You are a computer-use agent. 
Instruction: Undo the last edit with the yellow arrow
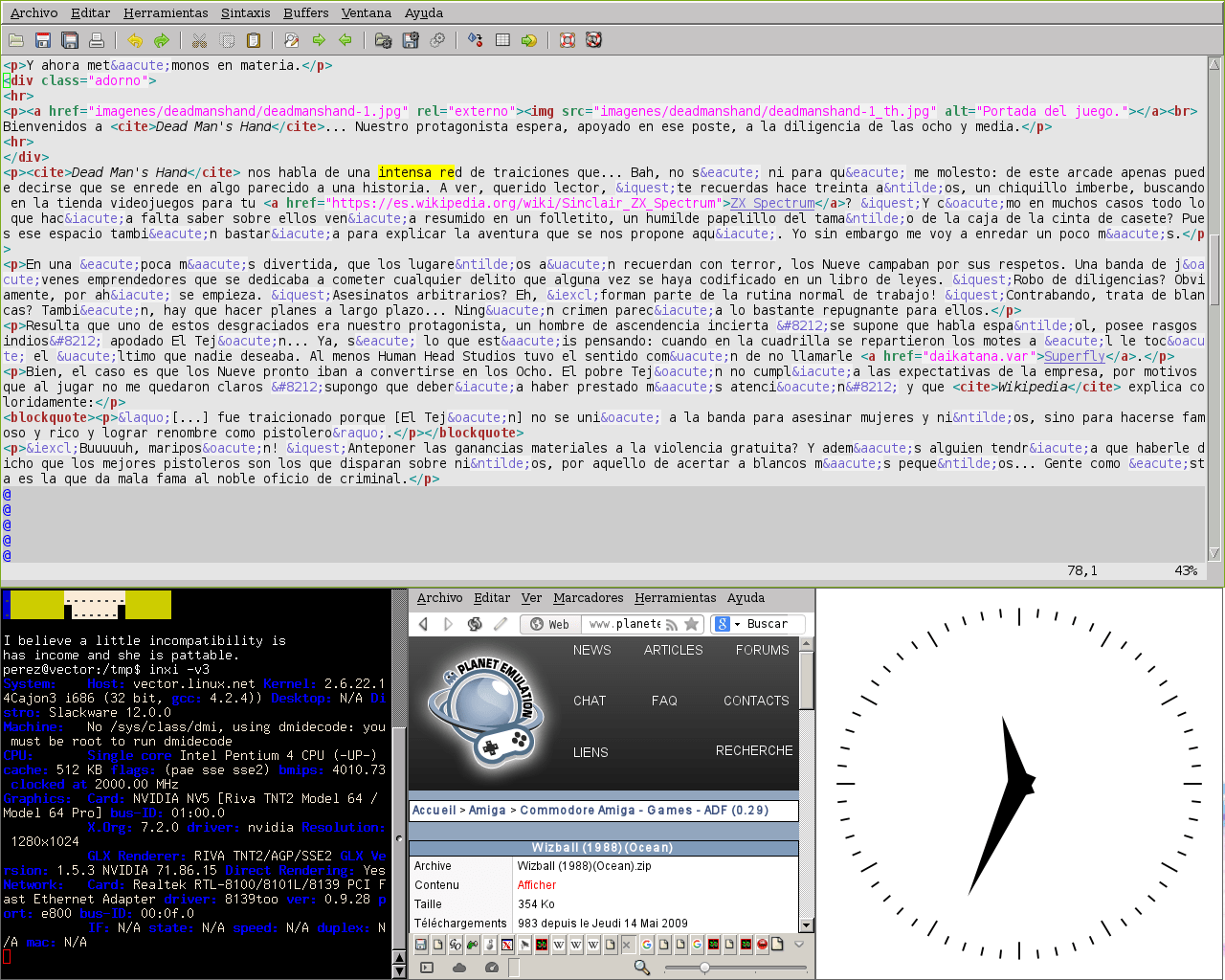pyautogui.click(x=135, y=40)
